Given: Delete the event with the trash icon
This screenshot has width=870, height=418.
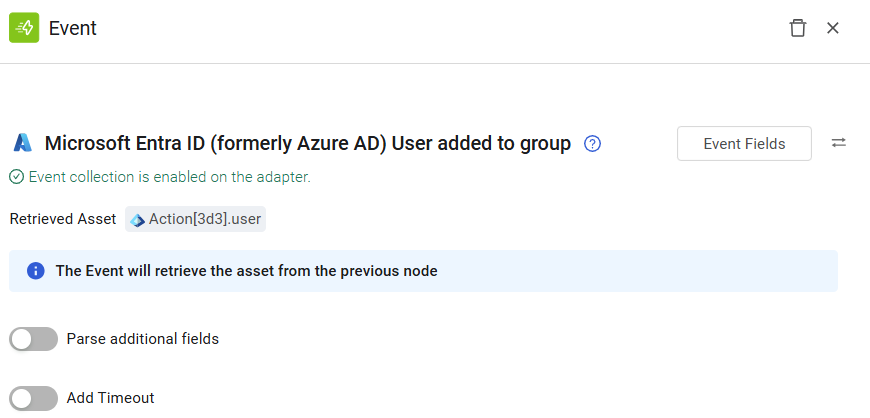Looking at the screenshot, I should click(797, 28).
